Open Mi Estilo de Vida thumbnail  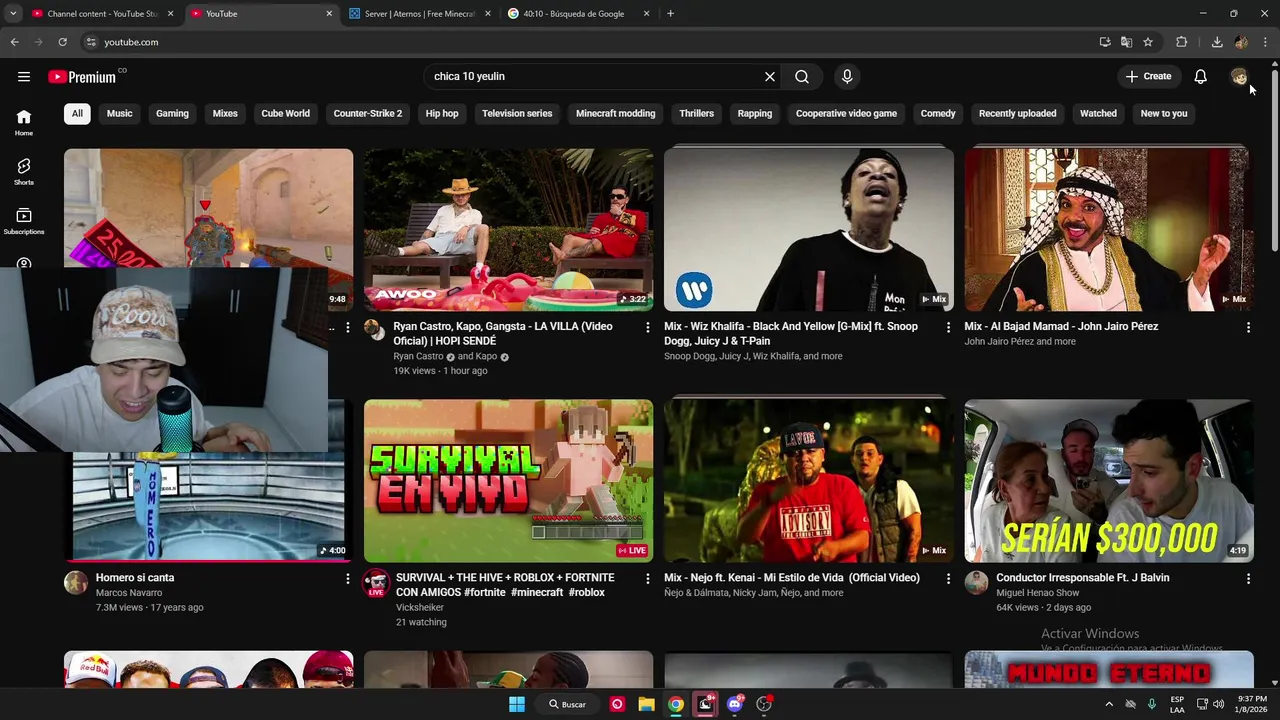coord(808,481)
